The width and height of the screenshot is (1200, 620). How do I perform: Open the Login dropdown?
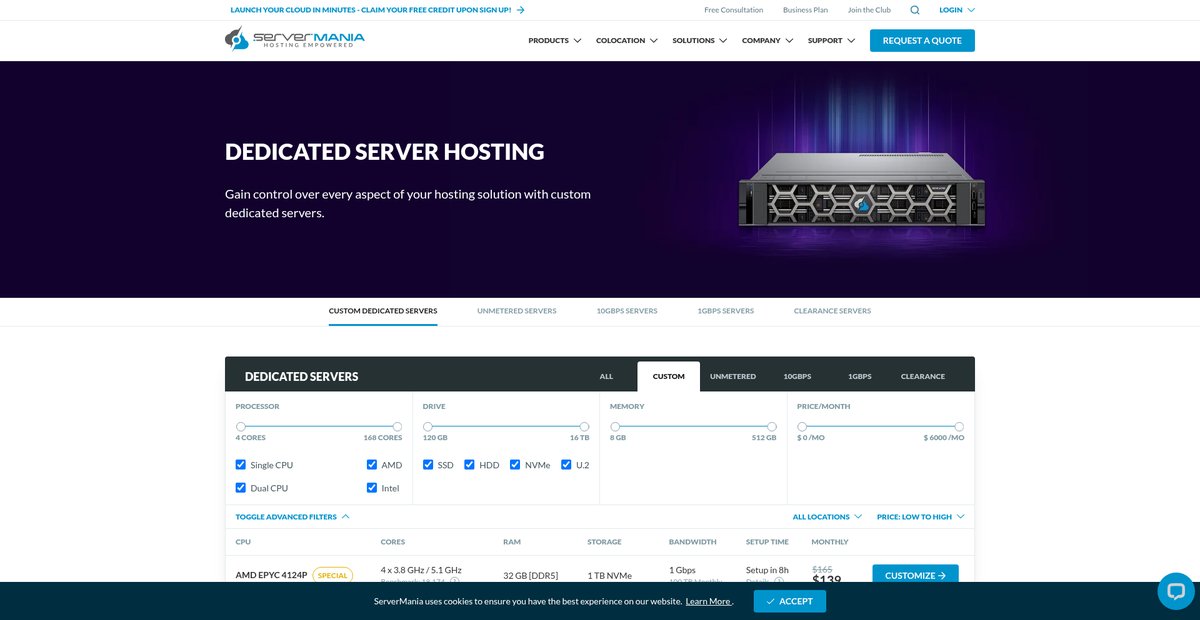[957, 10]
